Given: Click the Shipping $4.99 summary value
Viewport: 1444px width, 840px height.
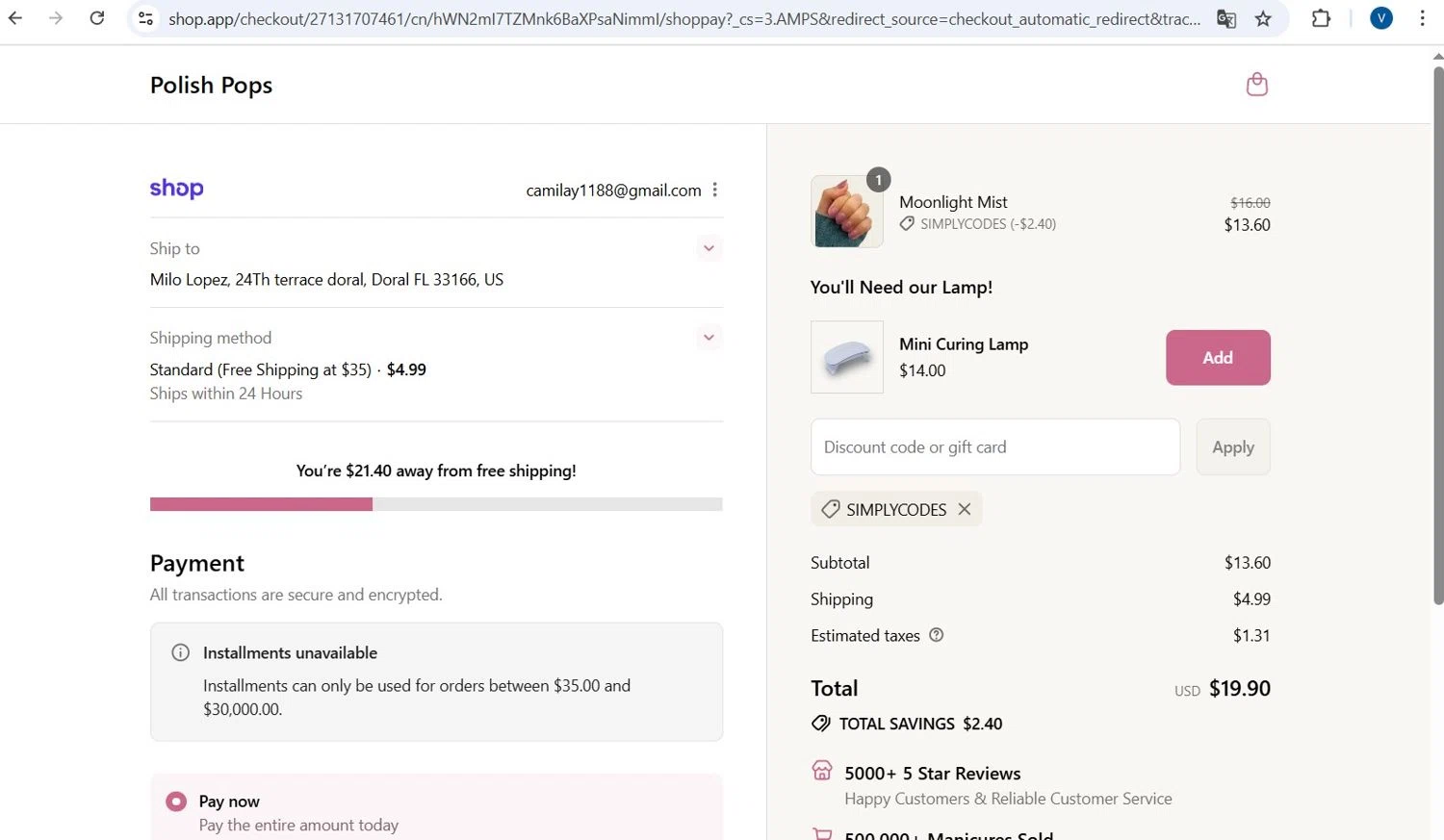Looking at the screenshot, I should point(1251,598).
